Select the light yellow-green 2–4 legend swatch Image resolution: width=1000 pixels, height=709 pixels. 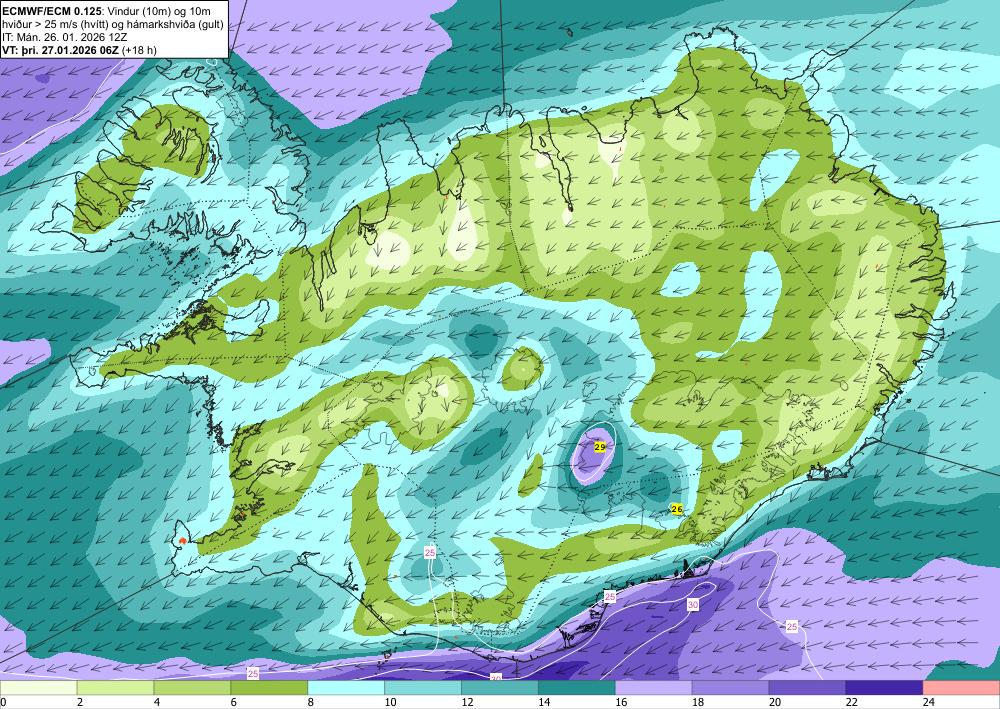(x=115, y=688)
